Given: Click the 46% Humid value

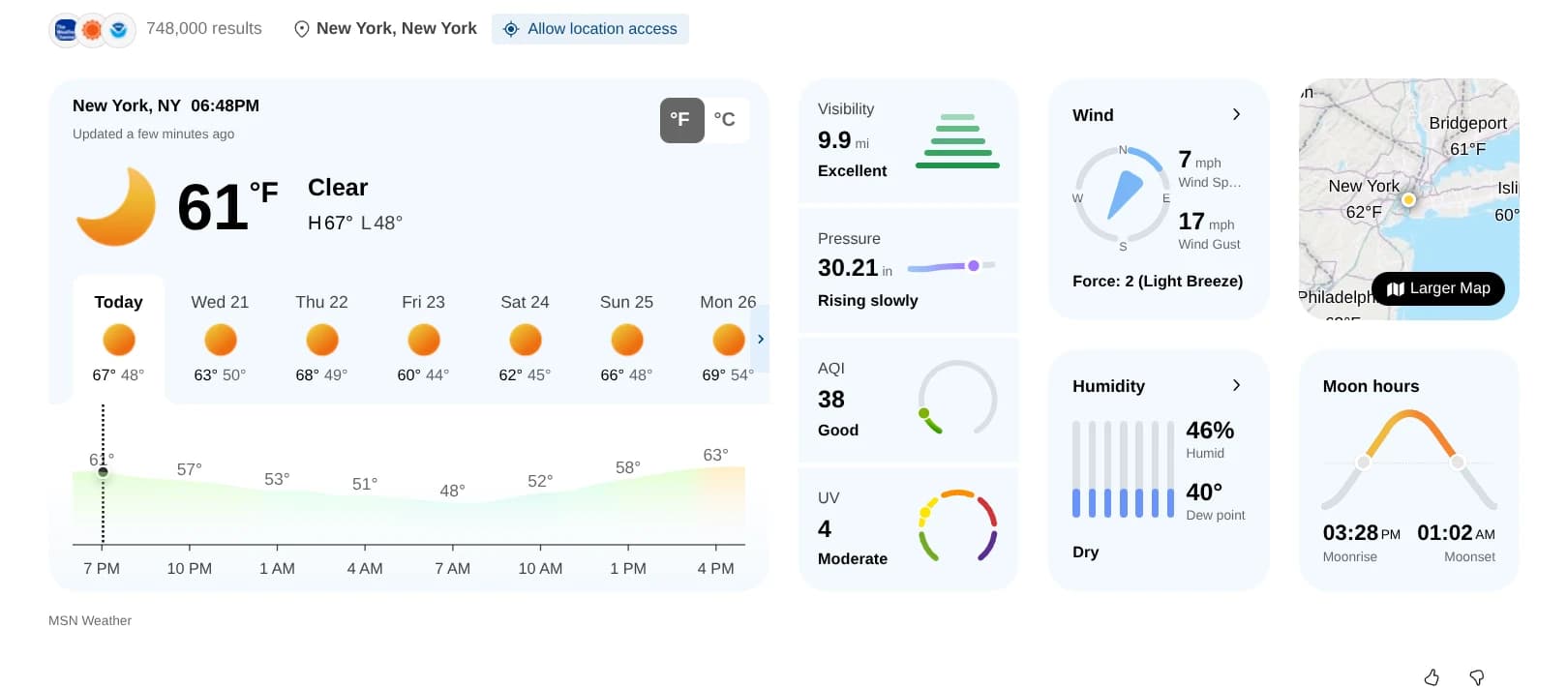Looking at the screenshot, I should [x=1210, y=430].
